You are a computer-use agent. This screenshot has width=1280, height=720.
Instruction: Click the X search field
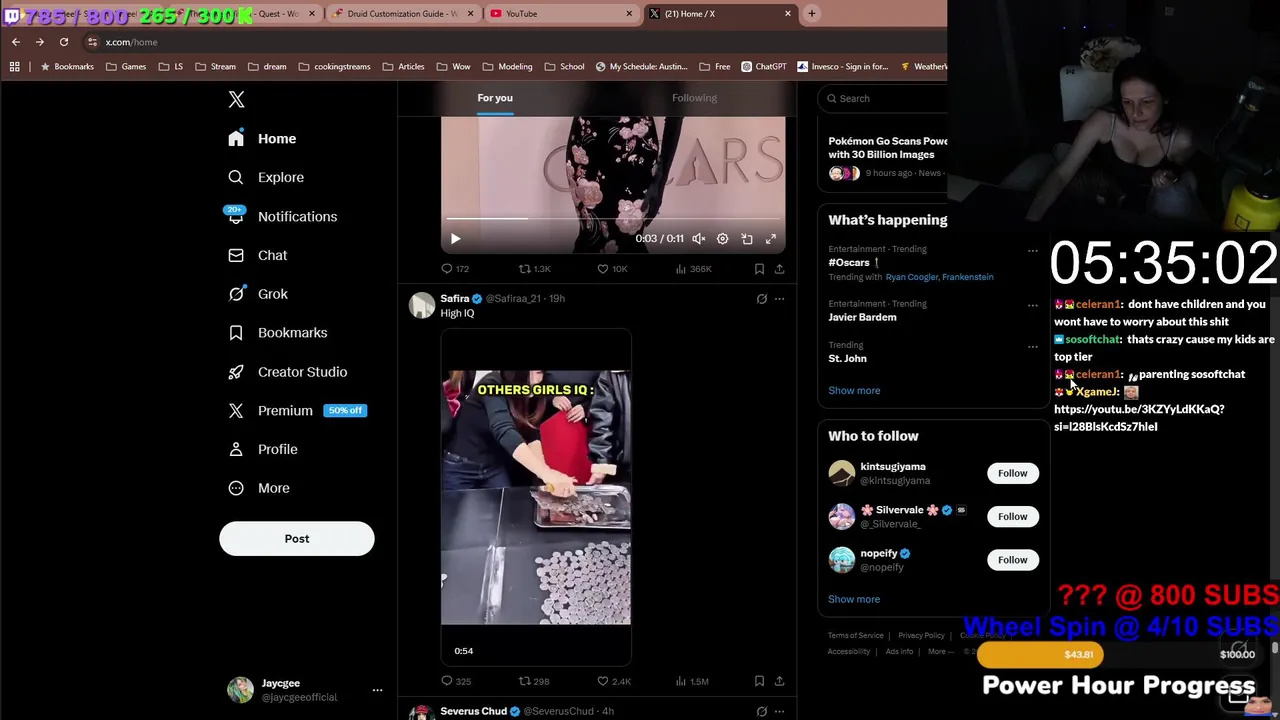coord(883,98)
